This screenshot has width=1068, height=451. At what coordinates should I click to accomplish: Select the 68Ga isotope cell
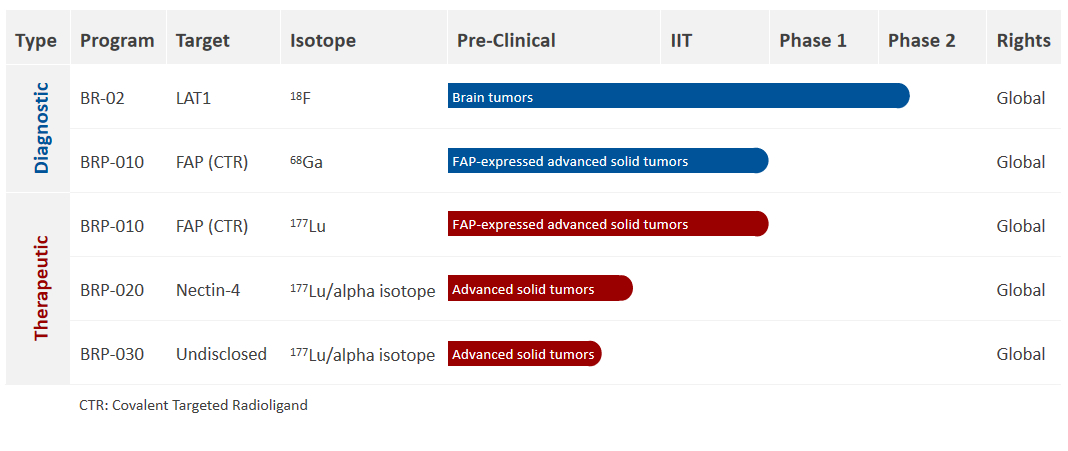[307, 162]
